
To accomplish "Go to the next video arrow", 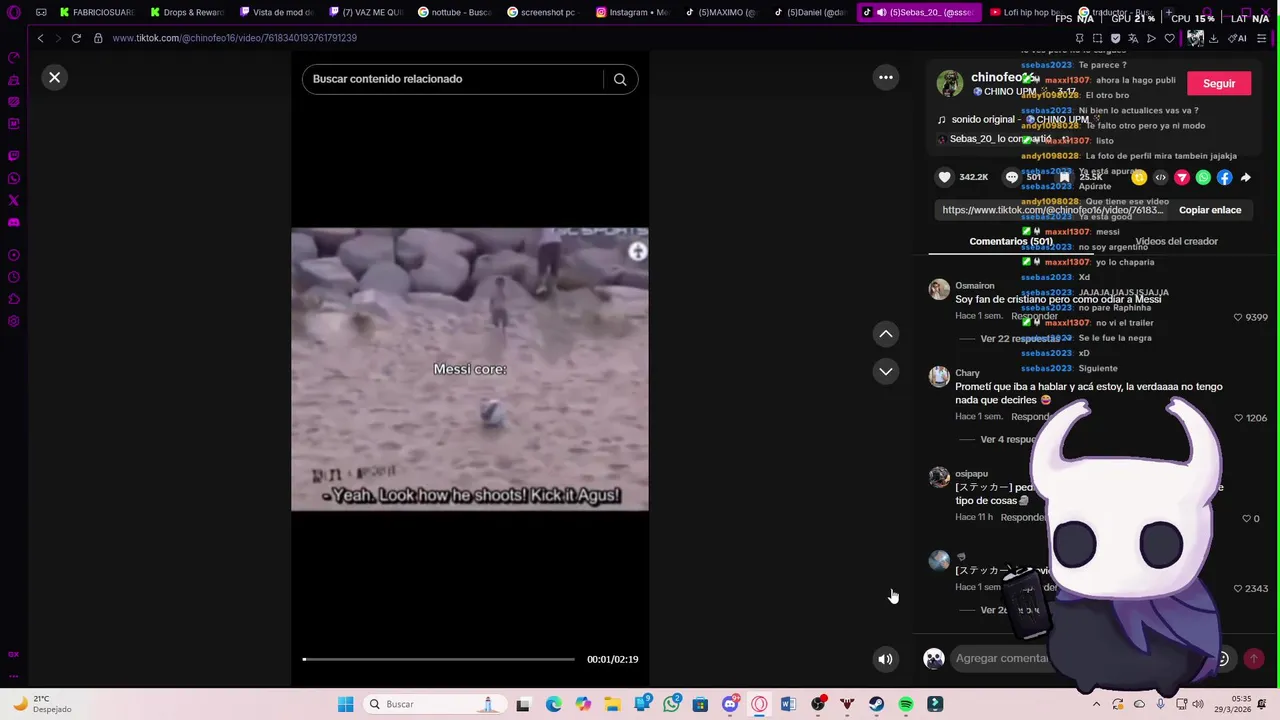I will (886, 371).
